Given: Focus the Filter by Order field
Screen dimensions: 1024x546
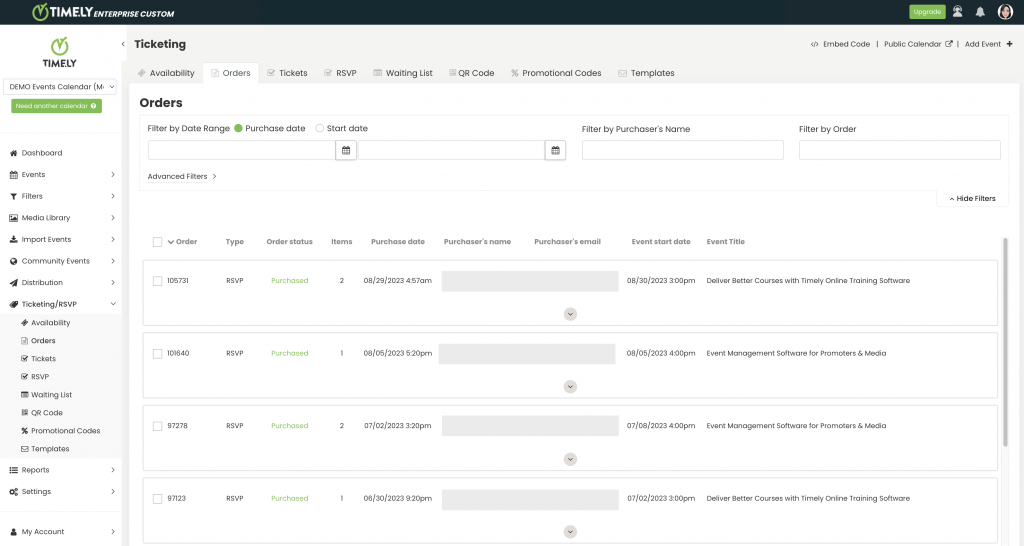Looking at the screenshot, I should (899, 150).
